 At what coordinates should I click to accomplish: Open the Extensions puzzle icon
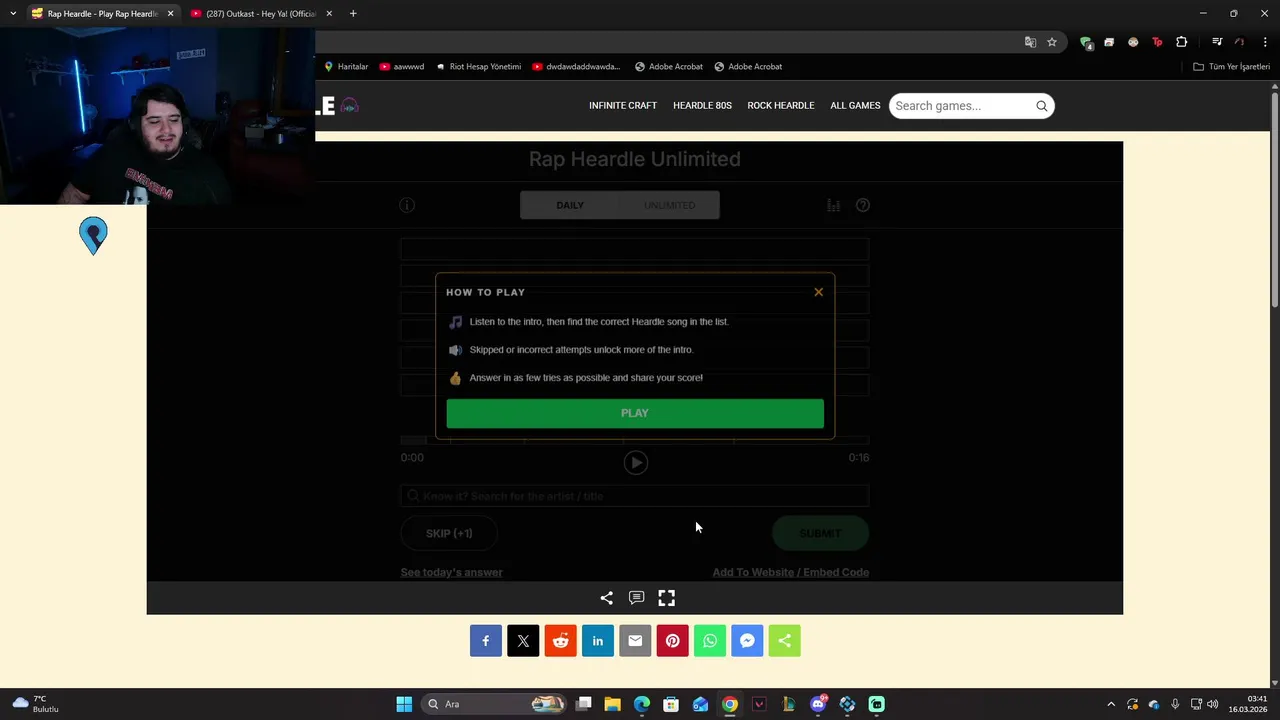coord(1181,42)
